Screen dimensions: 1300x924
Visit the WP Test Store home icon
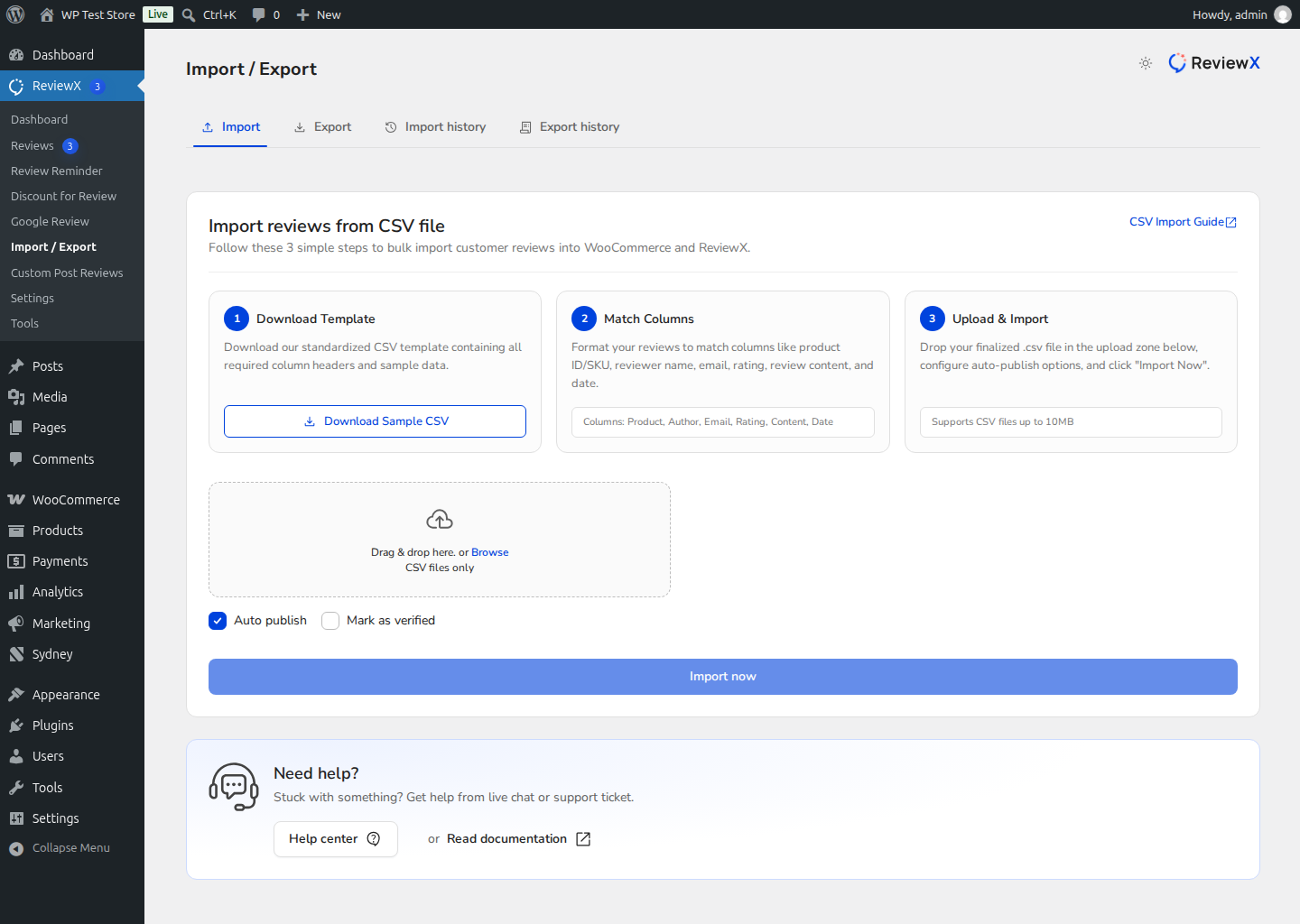(x=47, y=14)
